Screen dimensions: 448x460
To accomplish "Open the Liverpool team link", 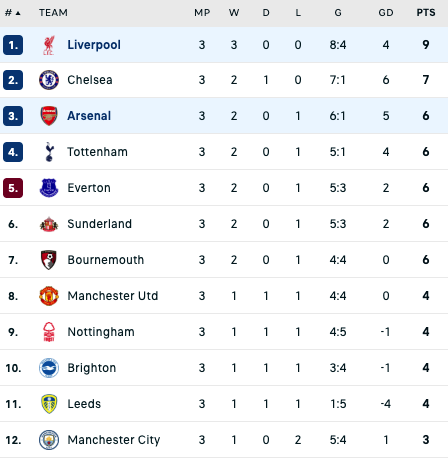I will [x=94, y=45].
